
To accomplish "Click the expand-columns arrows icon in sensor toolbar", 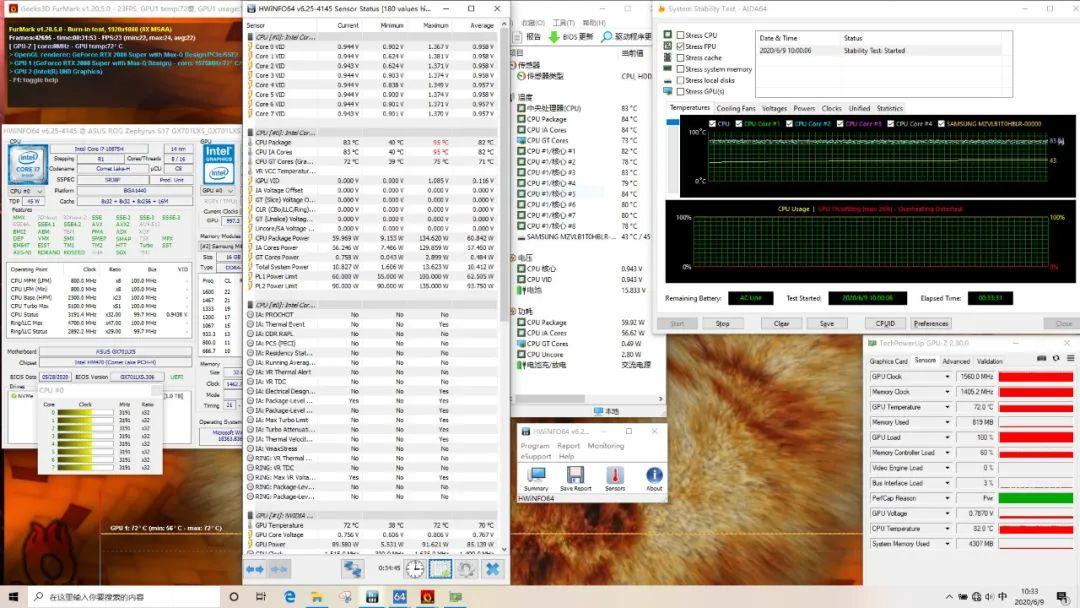I will (x=255, y=568).
